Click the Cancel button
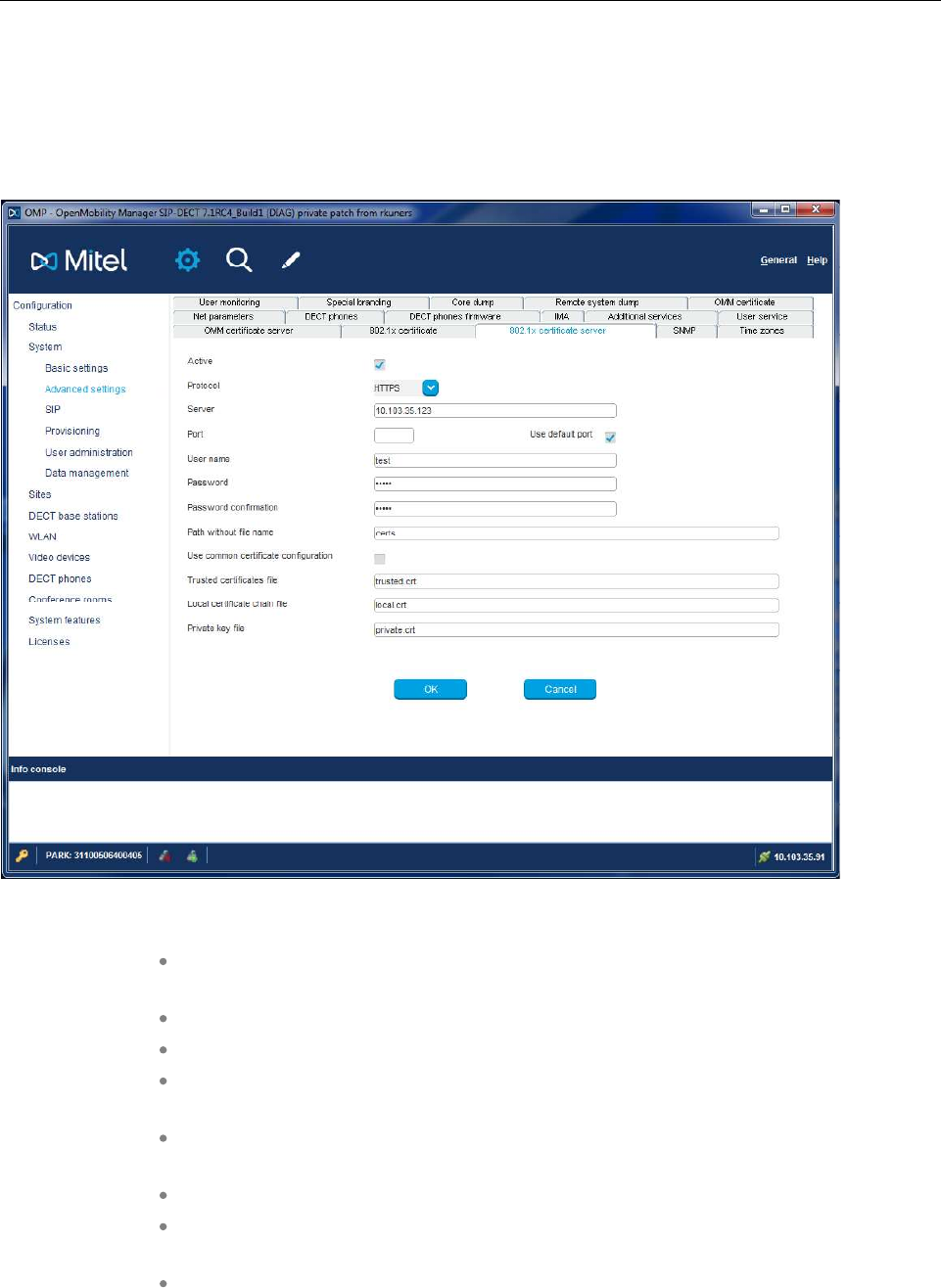941x1288 pixels. pyautogui.click(x=560, y=689)
